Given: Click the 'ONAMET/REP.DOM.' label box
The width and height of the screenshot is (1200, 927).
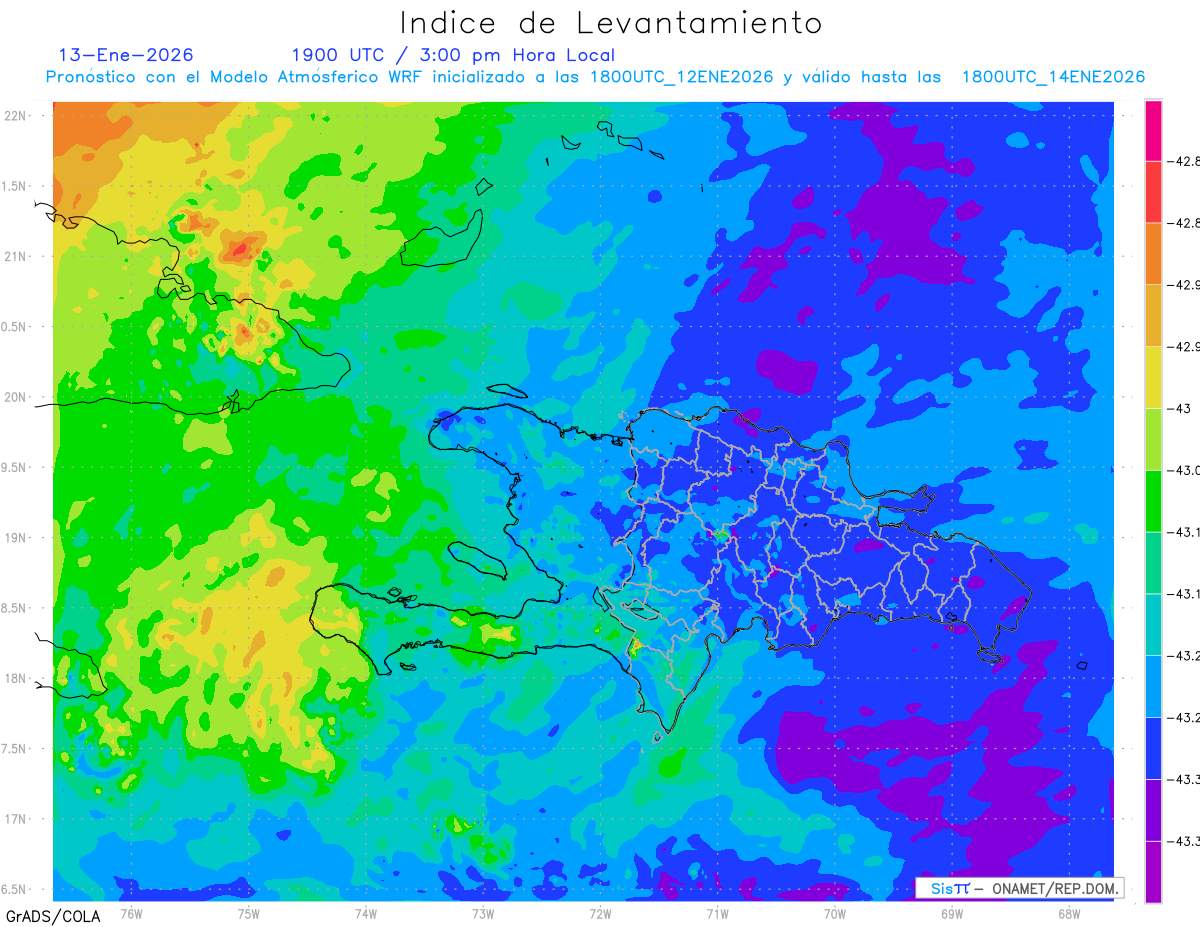Looking at the screenshot, I should (1018, 888).
